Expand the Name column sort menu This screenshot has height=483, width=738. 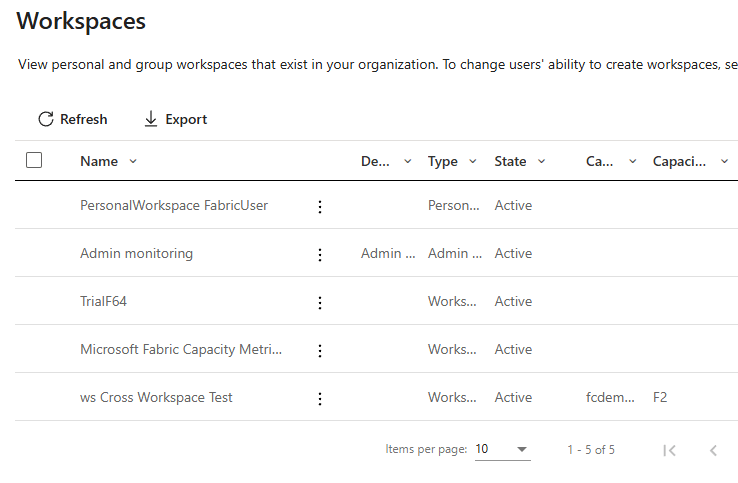coord(133,161)
